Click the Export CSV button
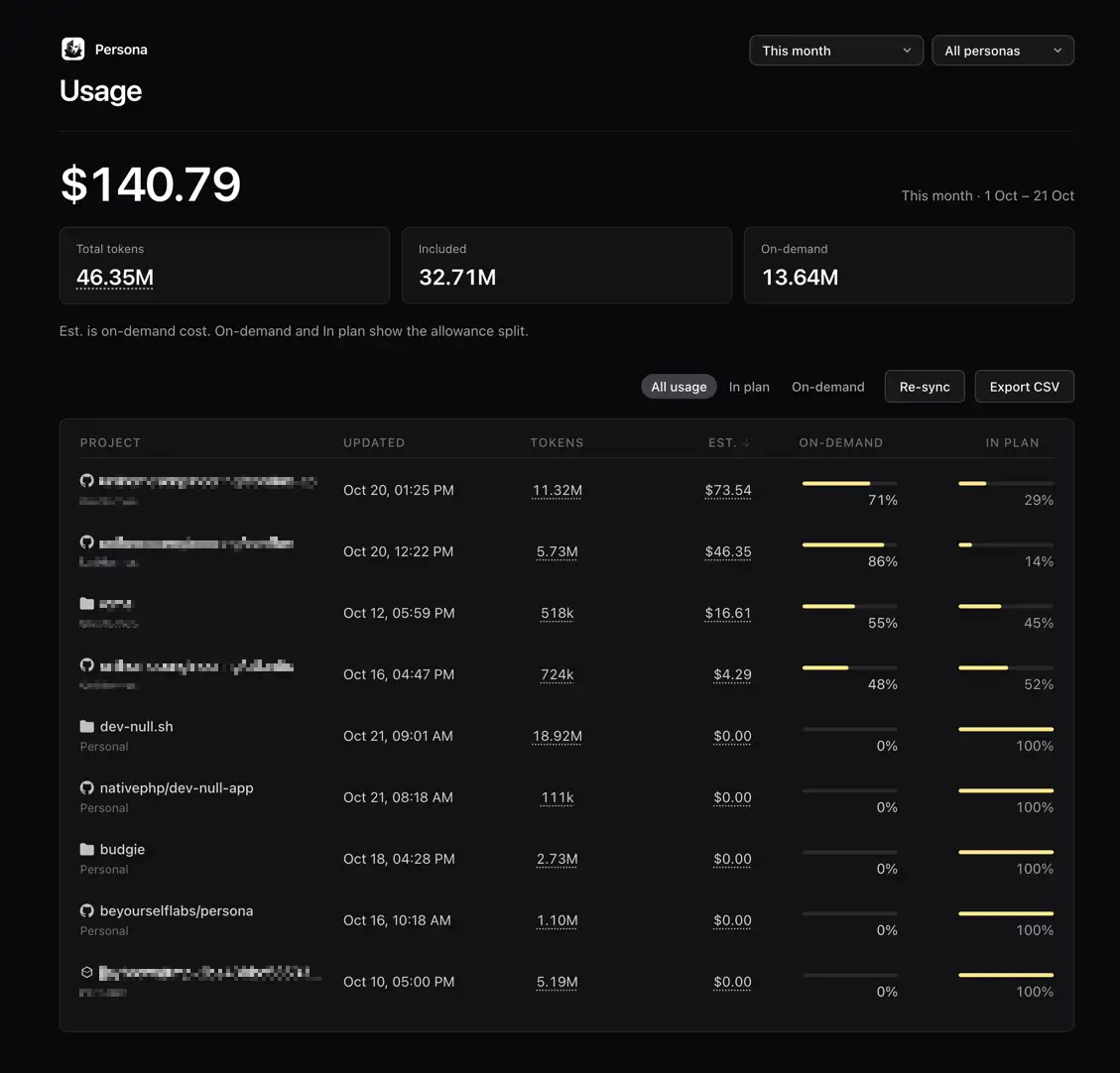1120x1073 pixels. point(1025,386)
